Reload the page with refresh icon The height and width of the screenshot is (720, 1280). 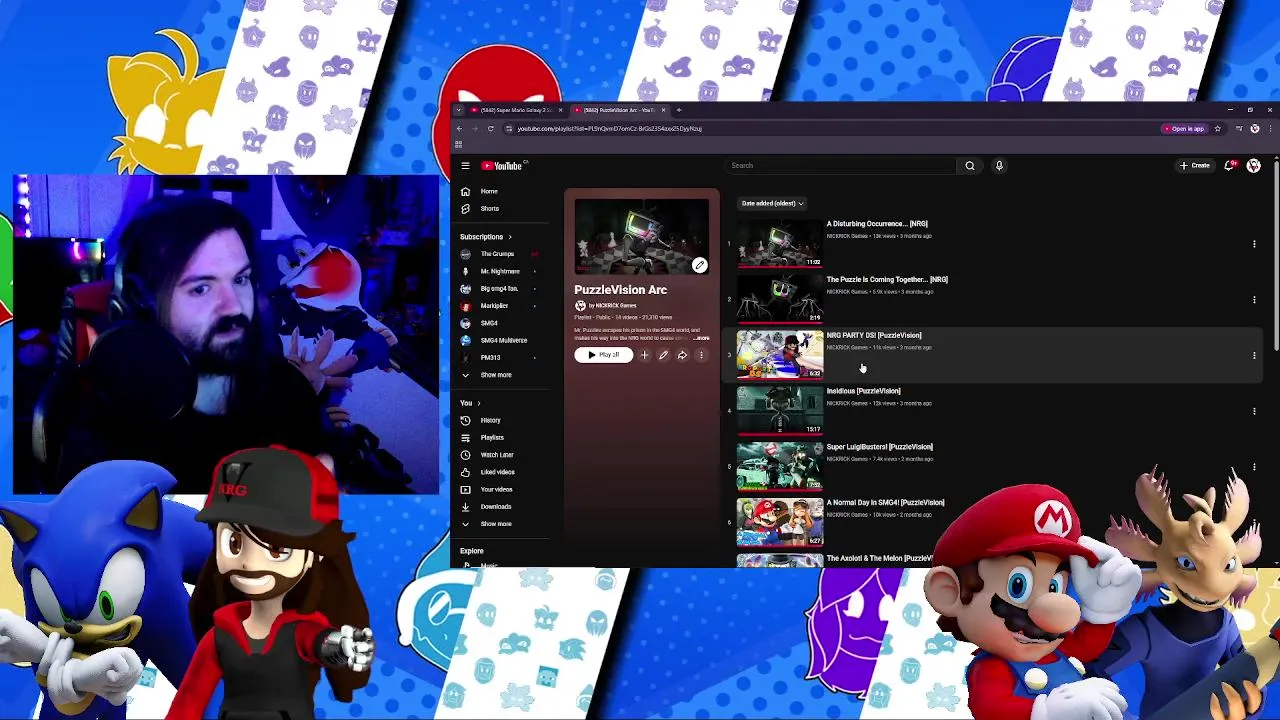[x=490, y=129]
